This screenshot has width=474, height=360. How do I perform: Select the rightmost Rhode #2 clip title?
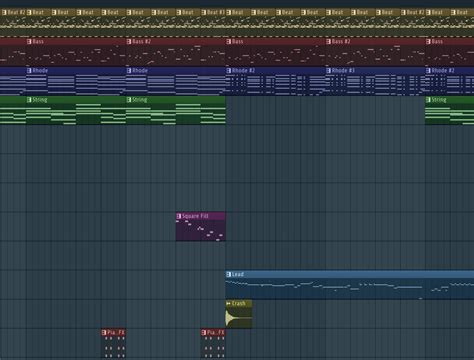(443, 71)
